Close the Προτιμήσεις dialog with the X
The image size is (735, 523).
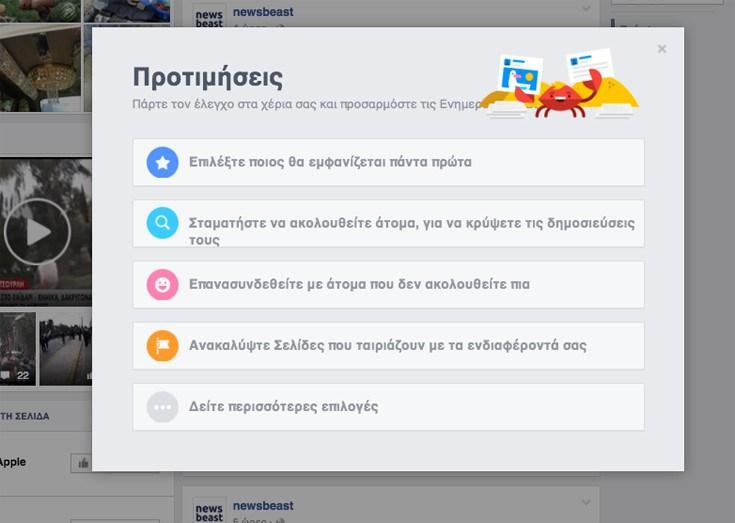(x=662, y=49)
